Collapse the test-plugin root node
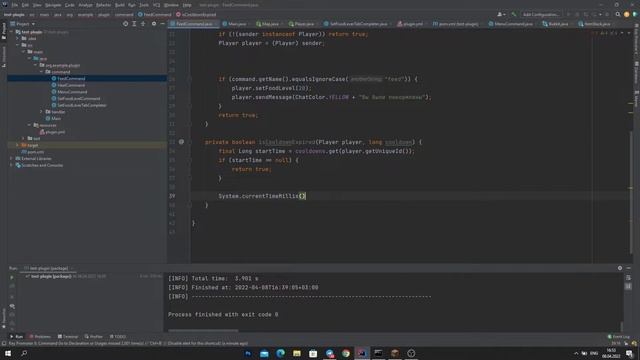The image size is (640, 360). 11,32
